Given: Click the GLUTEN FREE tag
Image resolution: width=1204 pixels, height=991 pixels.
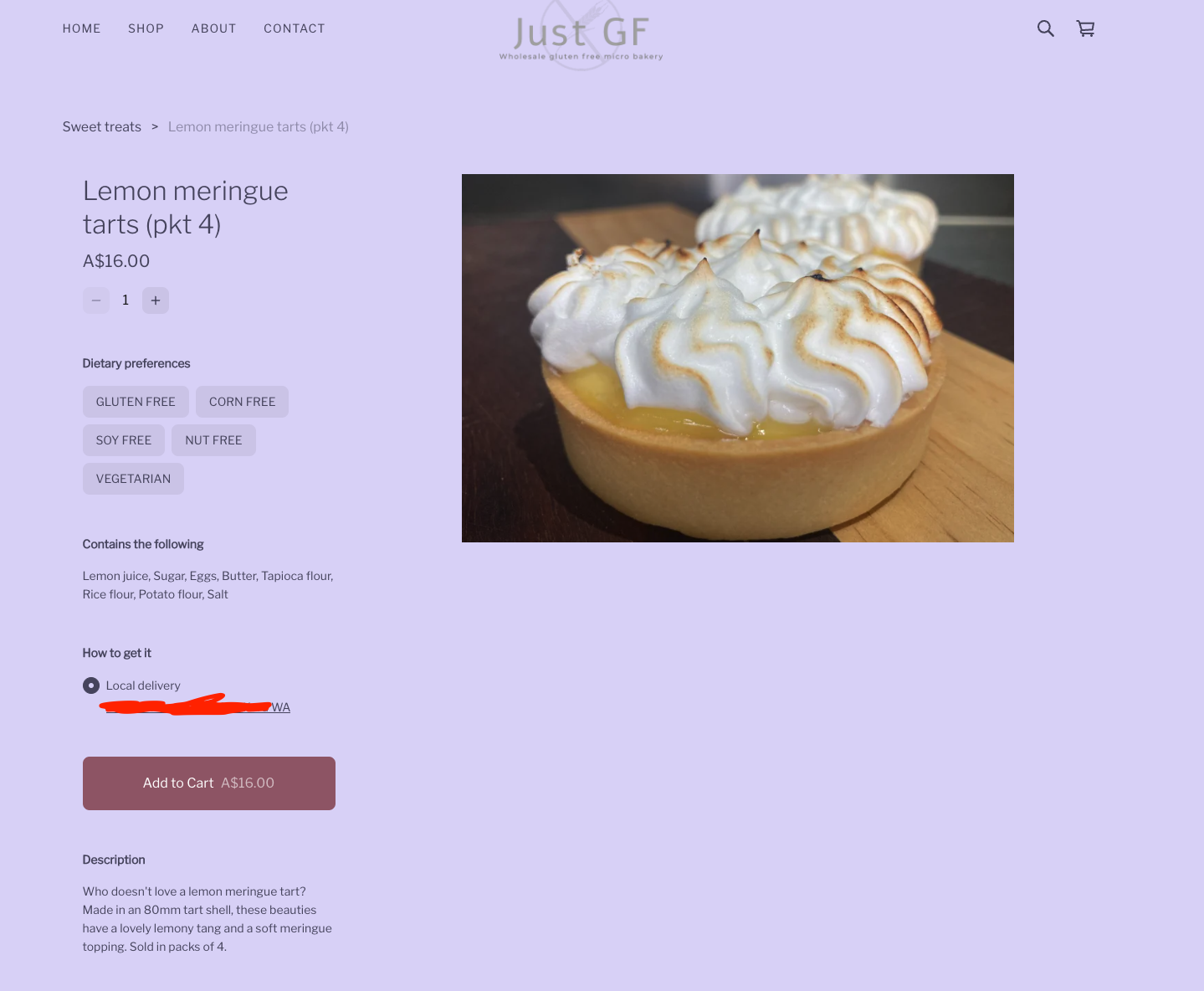Looking at the screenshot, I should [x=136, y=402].
